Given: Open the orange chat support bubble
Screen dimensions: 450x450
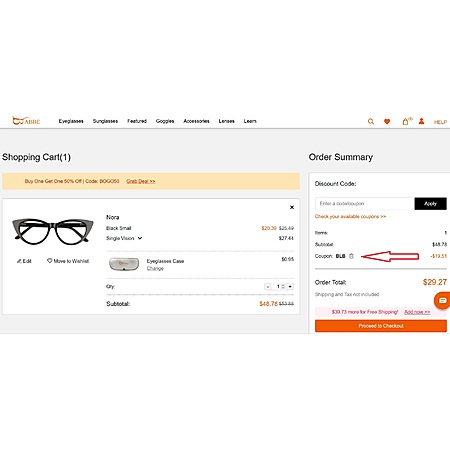Looking at the screenshot, I should click(442, 300).
